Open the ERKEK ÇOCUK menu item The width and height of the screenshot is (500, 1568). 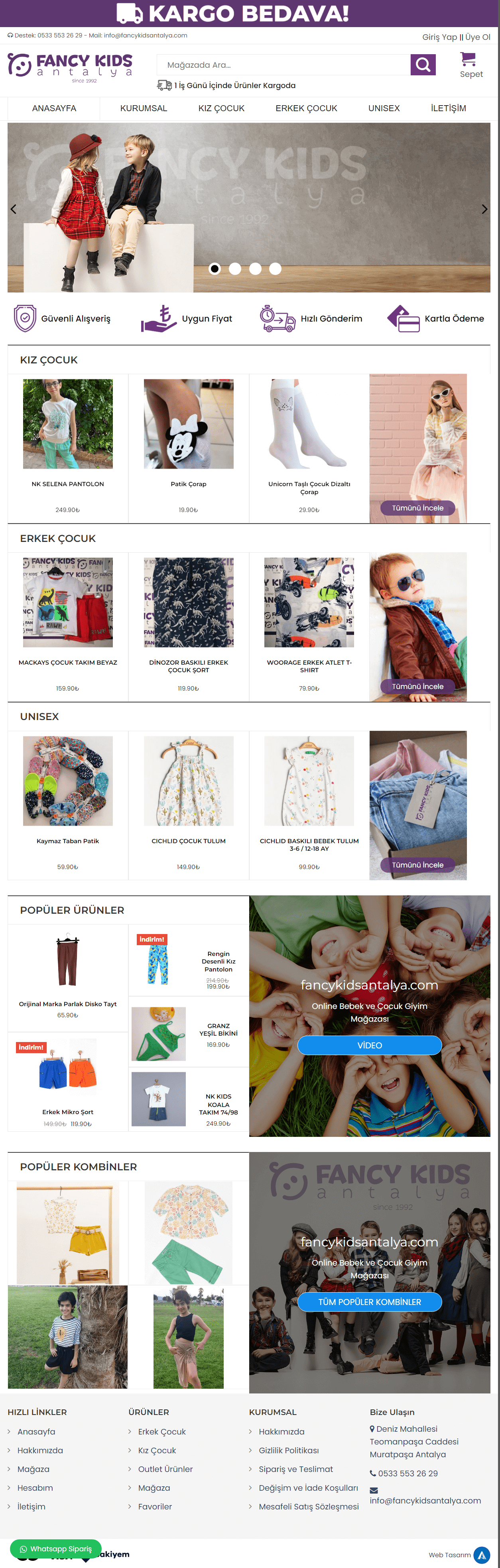click(306, 108)
